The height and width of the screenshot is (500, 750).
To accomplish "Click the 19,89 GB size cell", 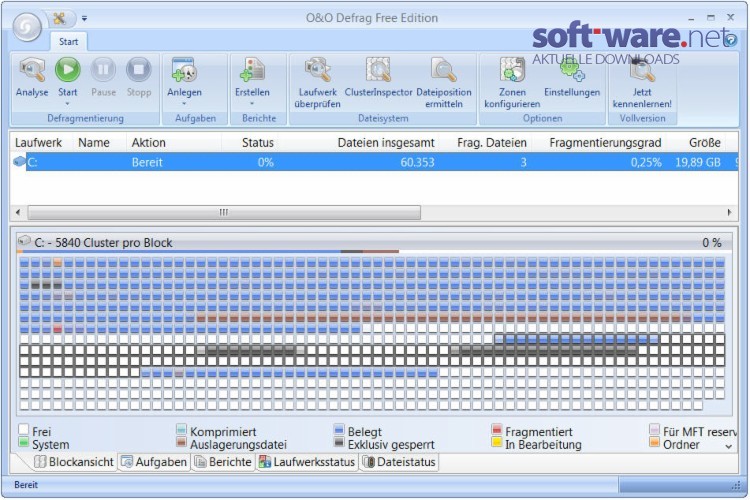I will (x=697, y=162).
